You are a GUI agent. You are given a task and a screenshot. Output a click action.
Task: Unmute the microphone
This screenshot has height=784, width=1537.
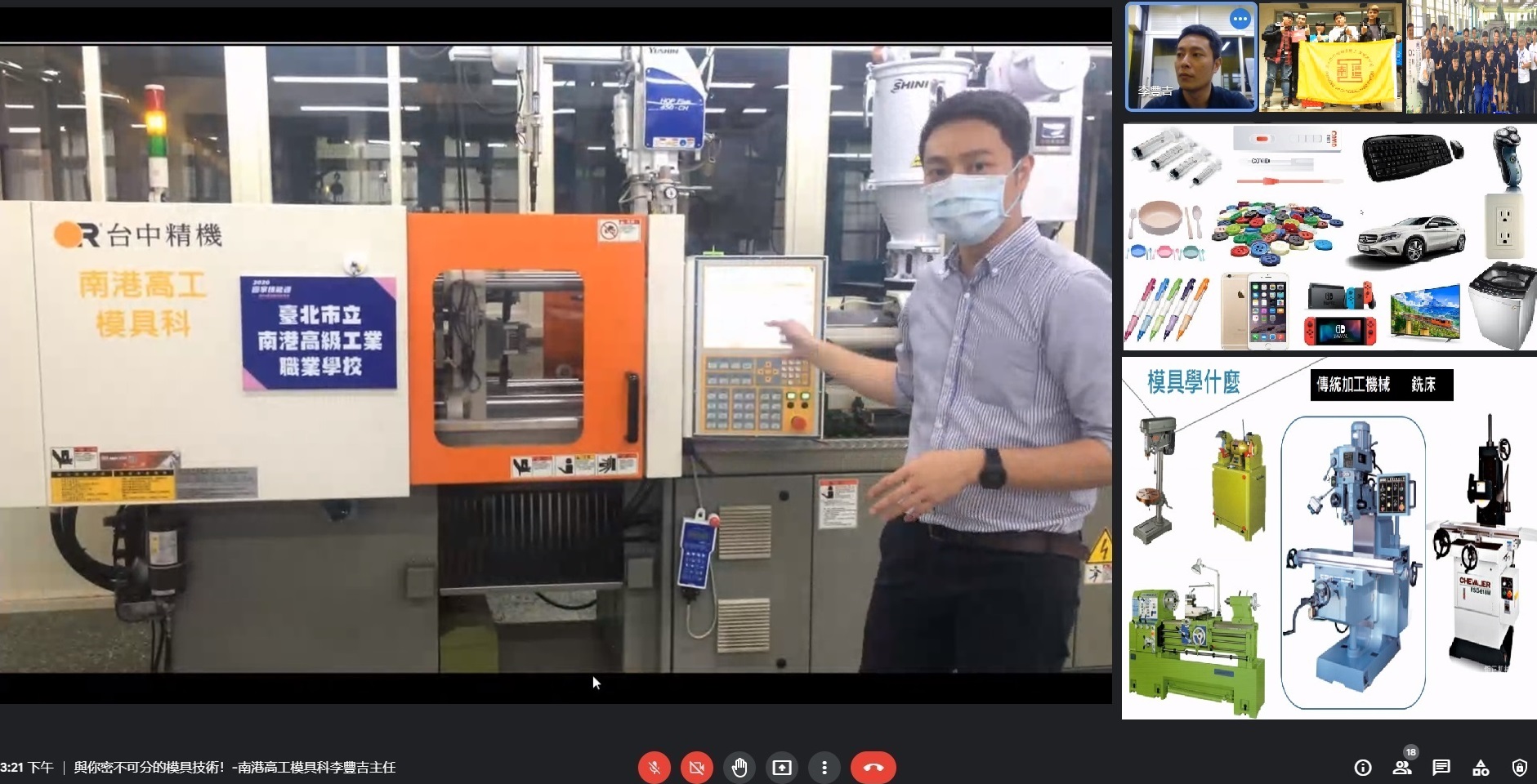(654, 768)
